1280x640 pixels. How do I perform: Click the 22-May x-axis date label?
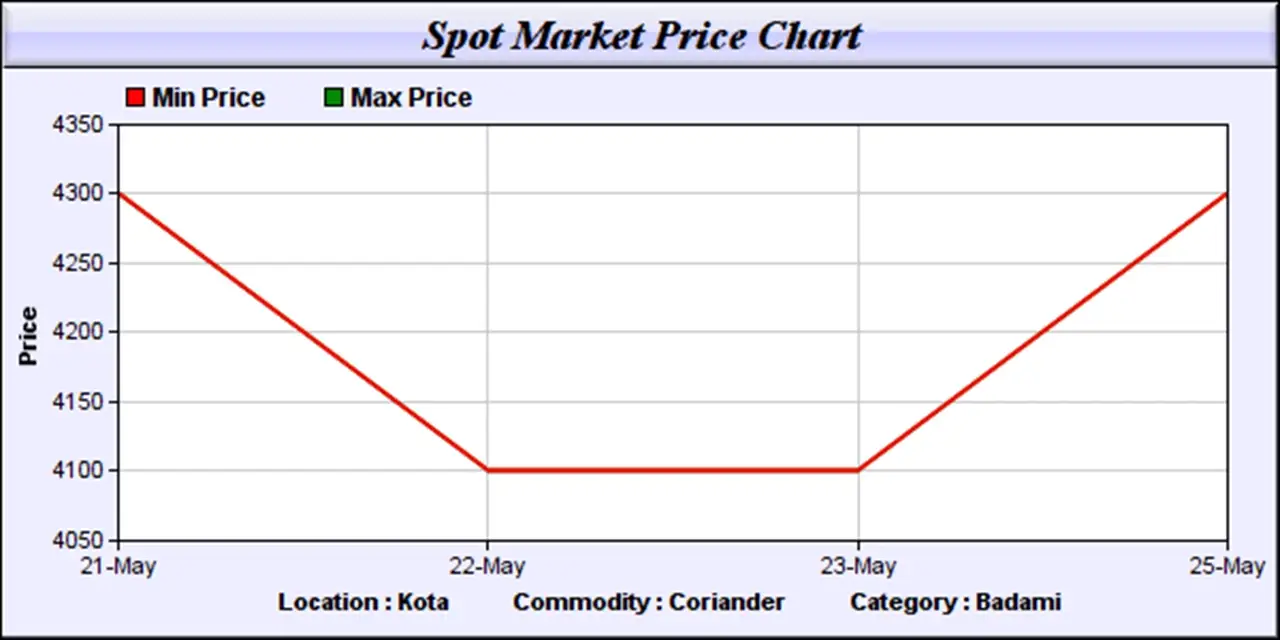coord(487,567)
